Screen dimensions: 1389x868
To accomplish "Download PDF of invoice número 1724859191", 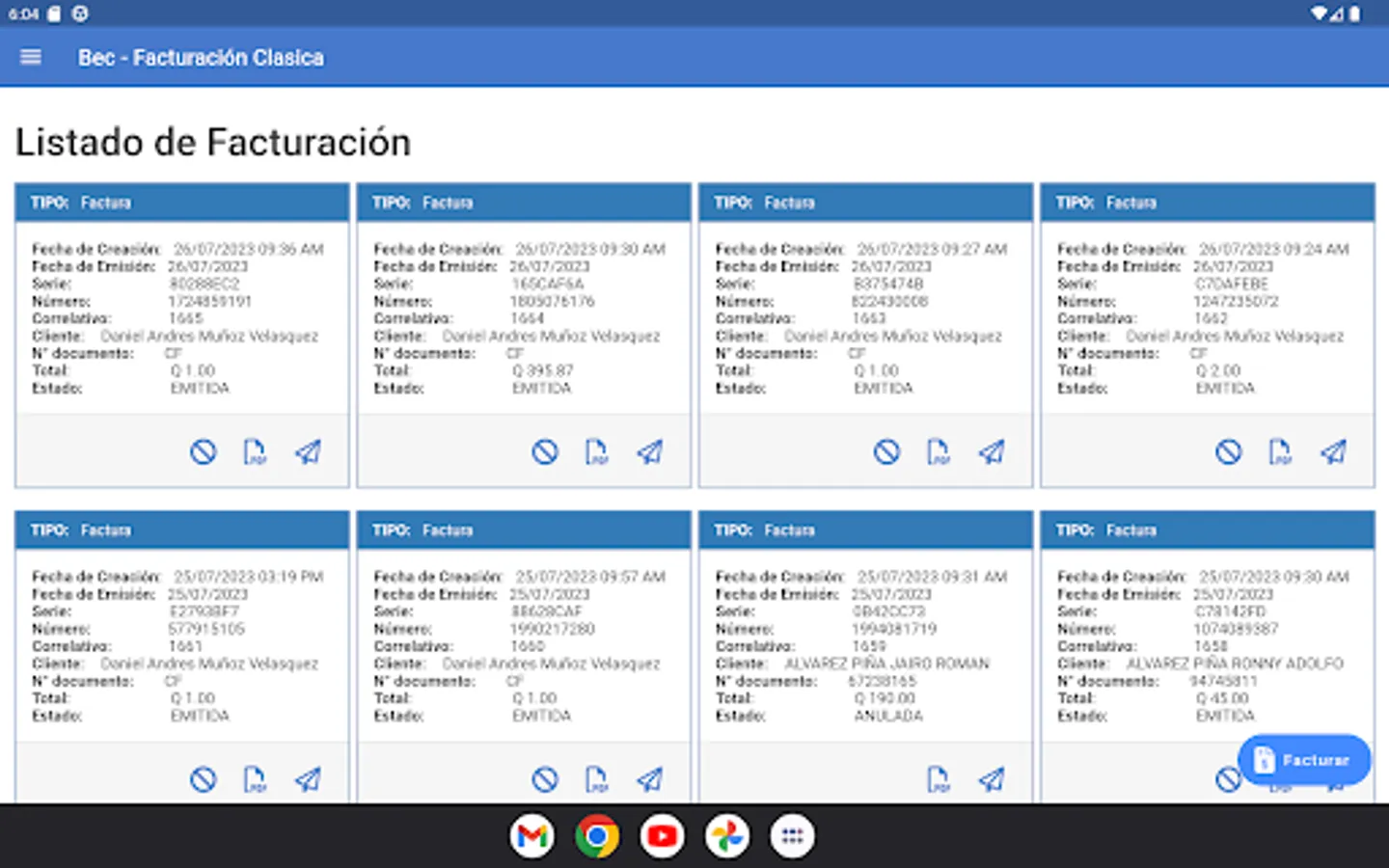I will point(255,451).
